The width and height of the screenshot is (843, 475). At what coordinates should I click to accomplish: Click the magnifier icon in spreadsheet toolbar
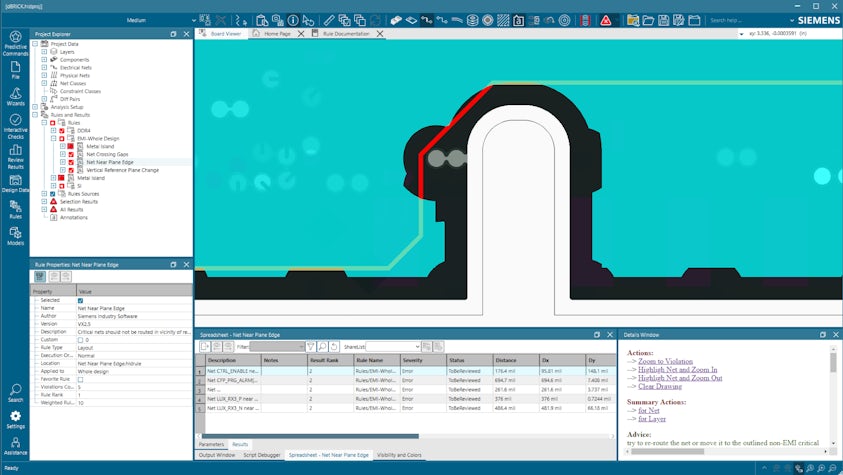pos(323,347)
